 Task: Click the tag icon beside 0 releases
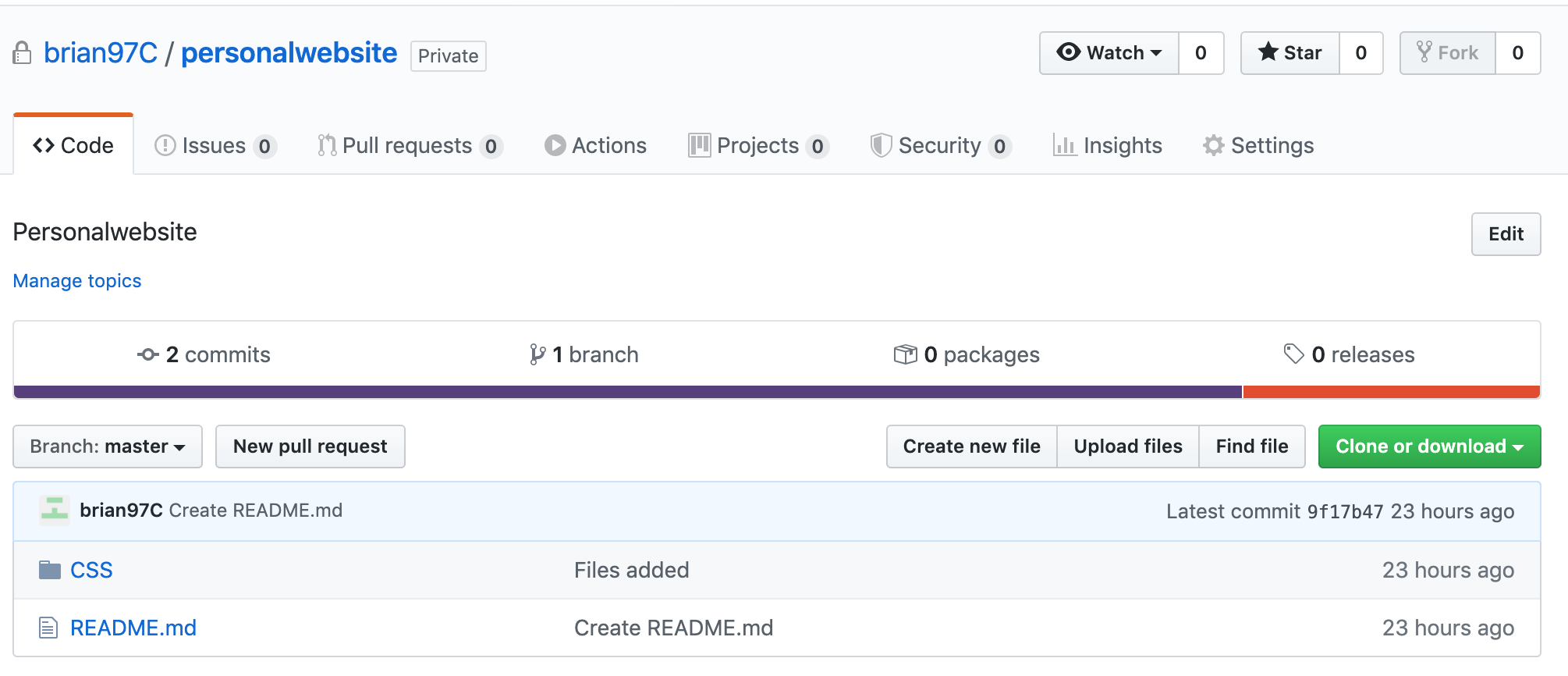1293,354
